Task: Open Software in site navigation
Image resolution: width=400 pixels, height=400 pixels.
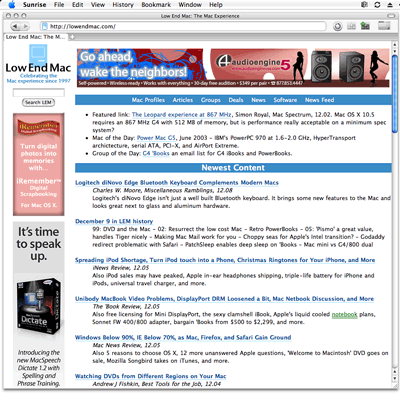Action: [285, 100]
